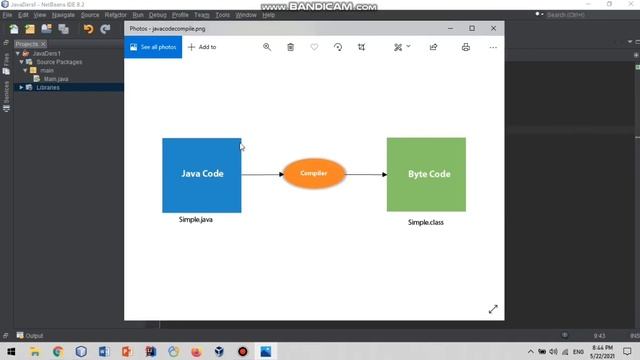Select the Projects tab label

pyautogui.click(x=27, y=44)
